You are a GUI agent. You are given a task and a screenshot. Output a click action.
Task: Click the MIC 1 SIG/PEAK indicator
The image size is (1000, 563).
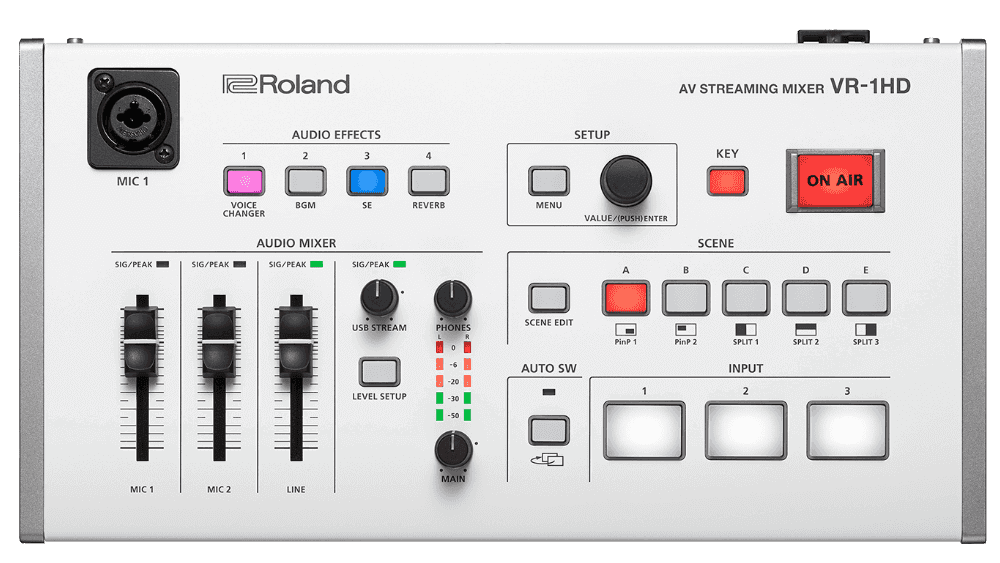coord(163,264)
